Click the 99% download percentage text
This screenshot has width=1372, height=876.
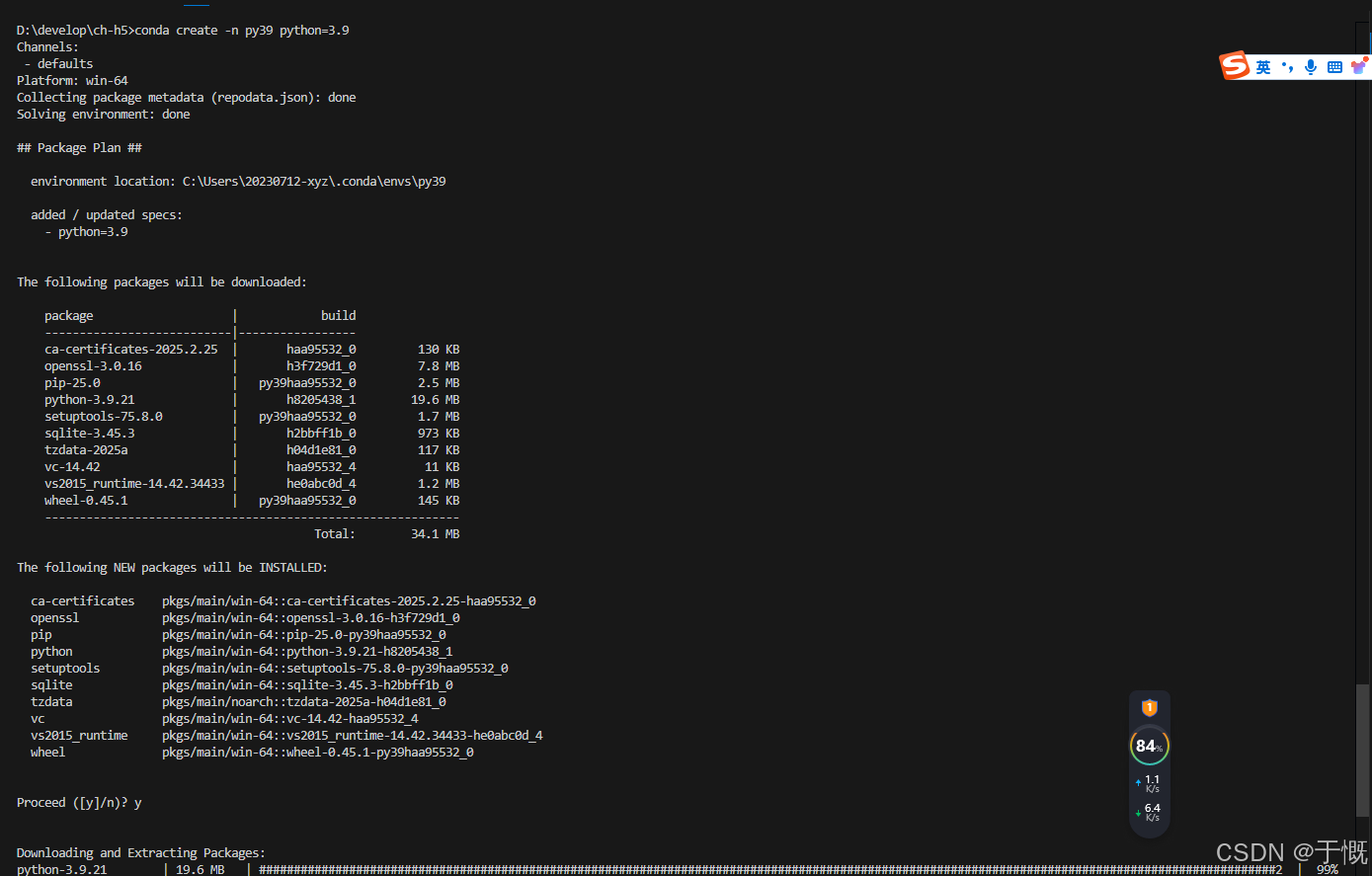pos(1327,869)
